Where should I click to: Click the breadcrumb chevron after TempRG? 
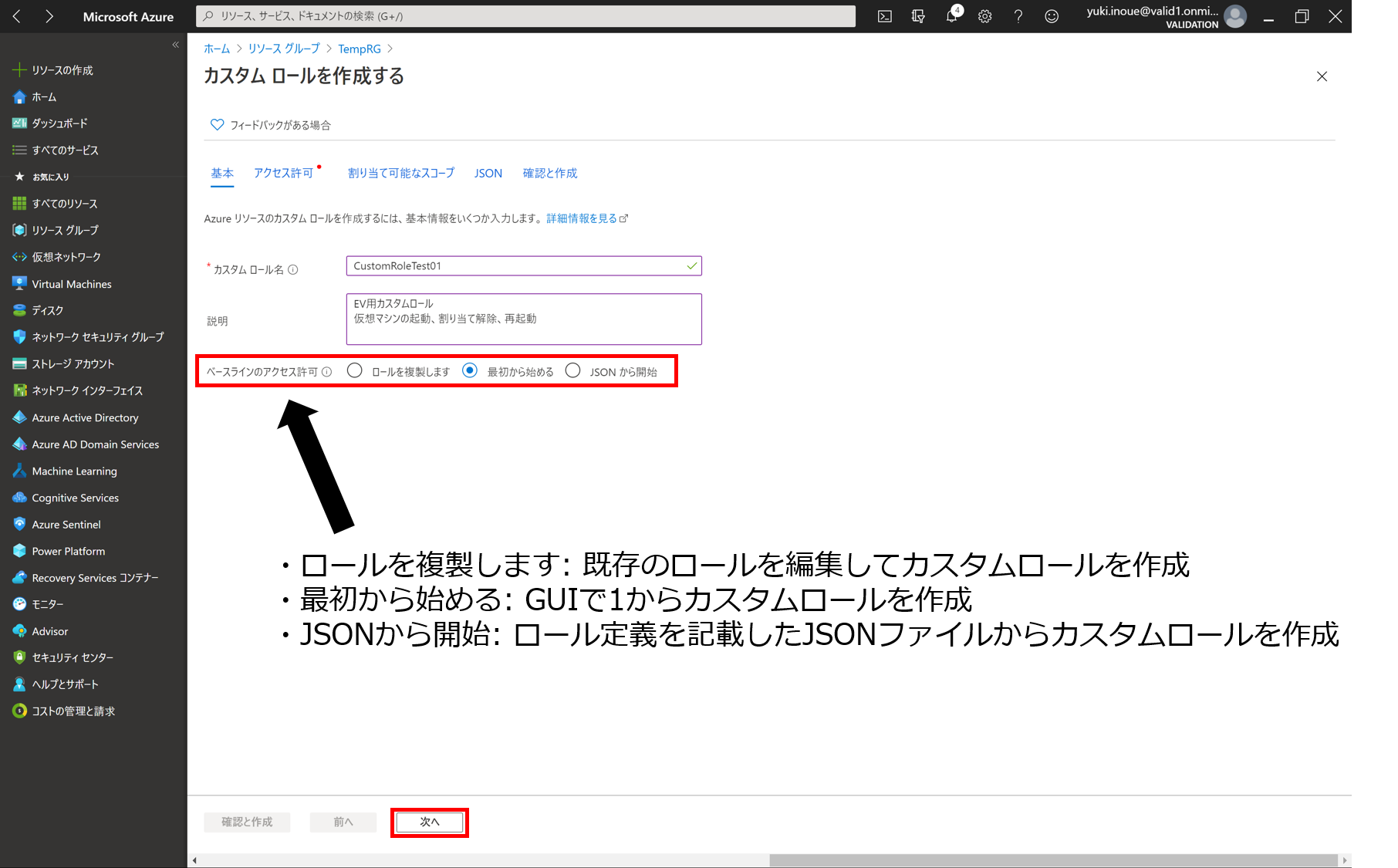[390, 49]
